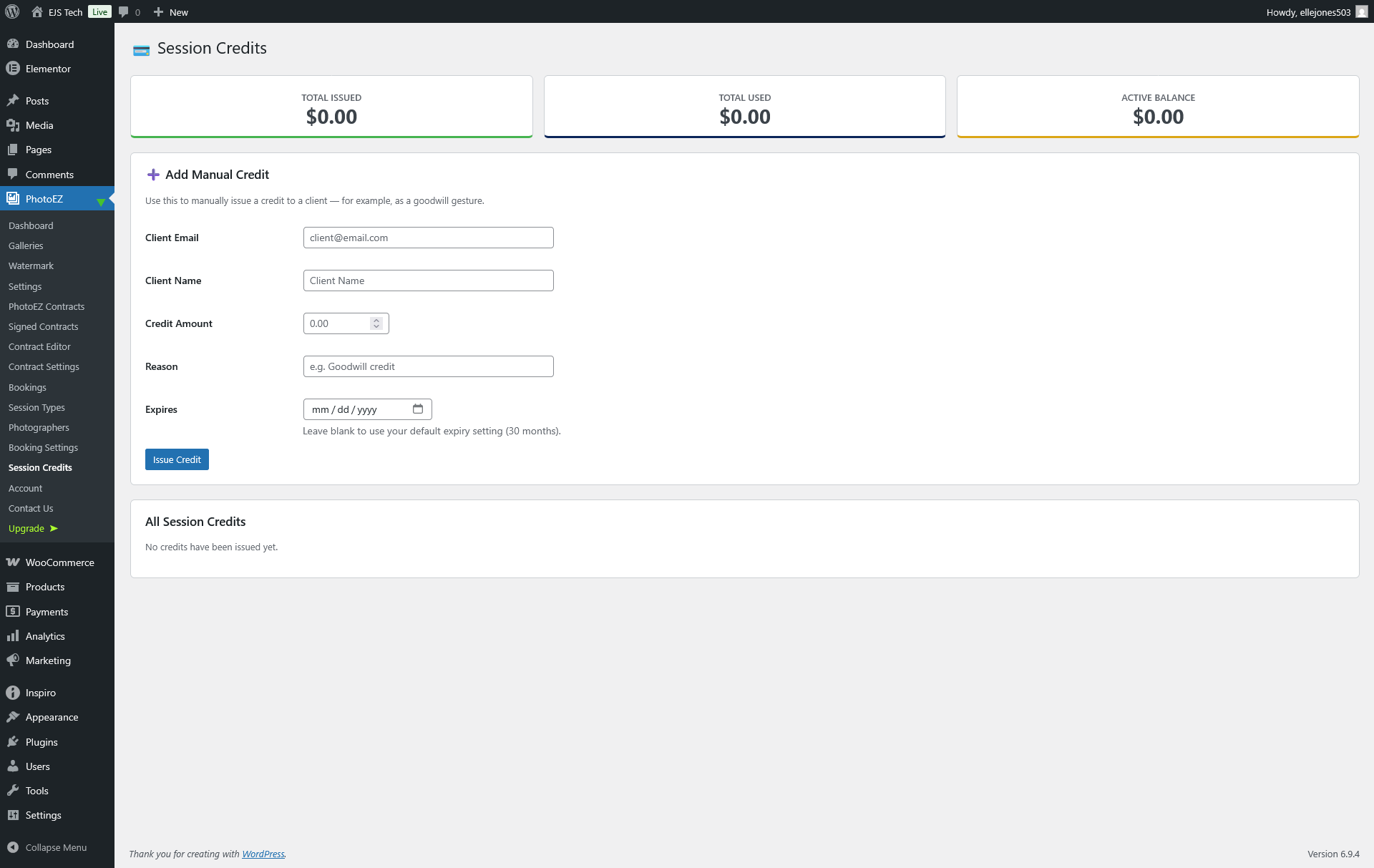Open WooCommerce from the sidebar
Image resolution: width=1374 pixels, height=868 pixels.
(59, 562)
